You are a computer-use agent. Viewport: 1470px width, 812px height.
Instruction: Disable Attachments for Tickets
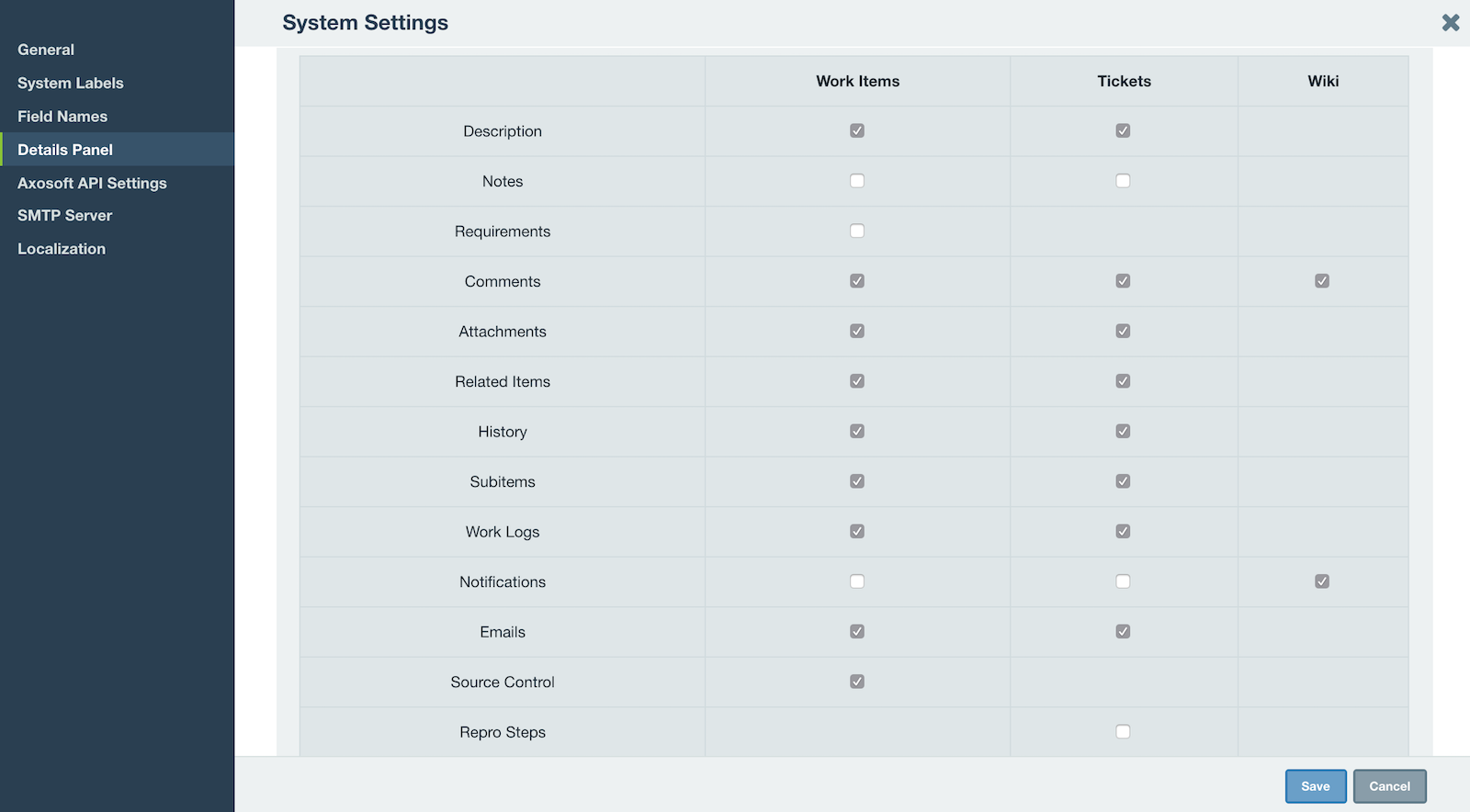1123,331
